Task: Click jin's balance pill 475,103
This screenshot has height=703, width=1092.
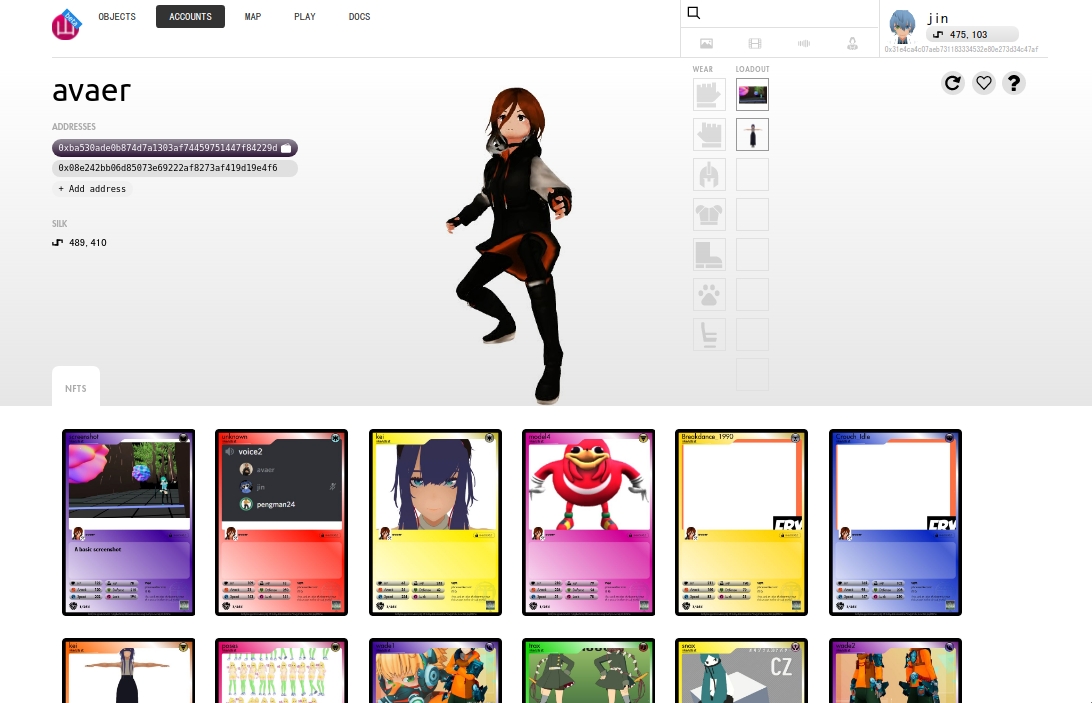Action: tap(972, 35)
